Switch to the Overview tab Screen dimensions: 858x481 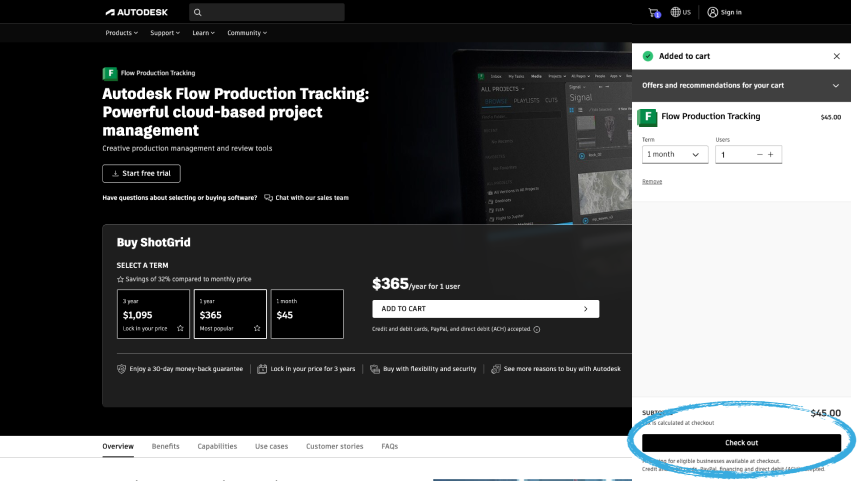tap(118, 447)
